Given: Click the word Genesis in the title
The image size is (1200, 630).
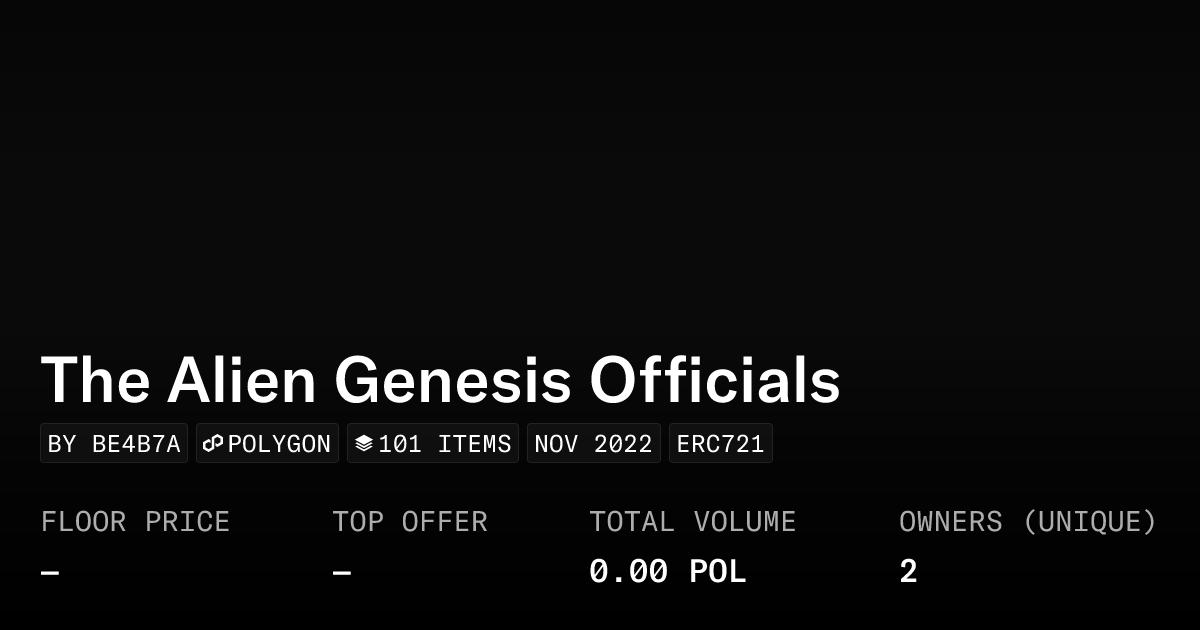Looking at the screenshot, I should point(452,381).
